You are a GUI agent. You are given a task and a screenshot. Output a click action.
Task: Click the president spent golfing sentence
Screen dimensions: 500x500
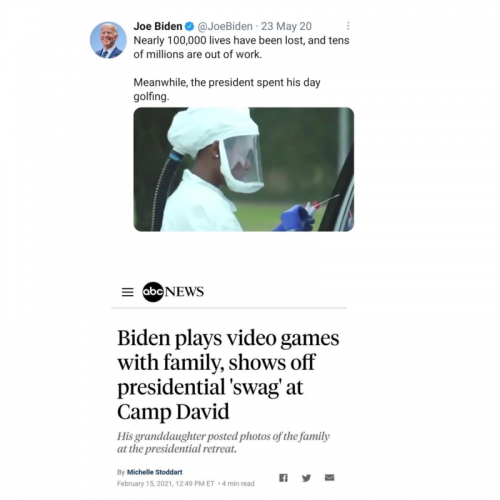pyautogui.click(x=227, y=89)
